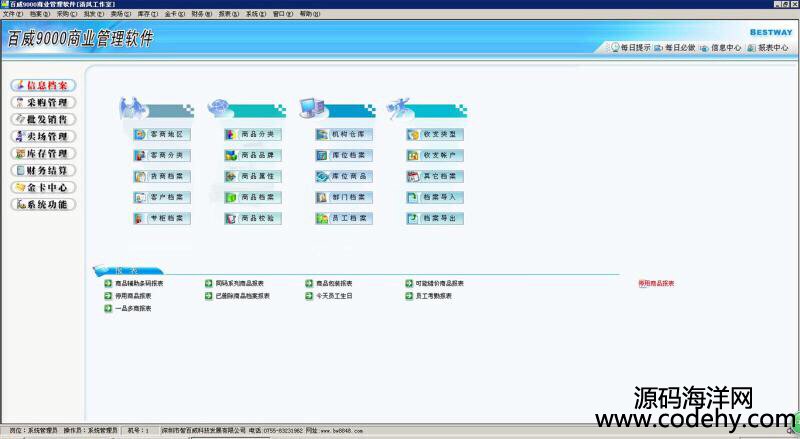Open the 库位商品 tile
The height and width of the screenshot is (439, 800).
pos(344,176)
